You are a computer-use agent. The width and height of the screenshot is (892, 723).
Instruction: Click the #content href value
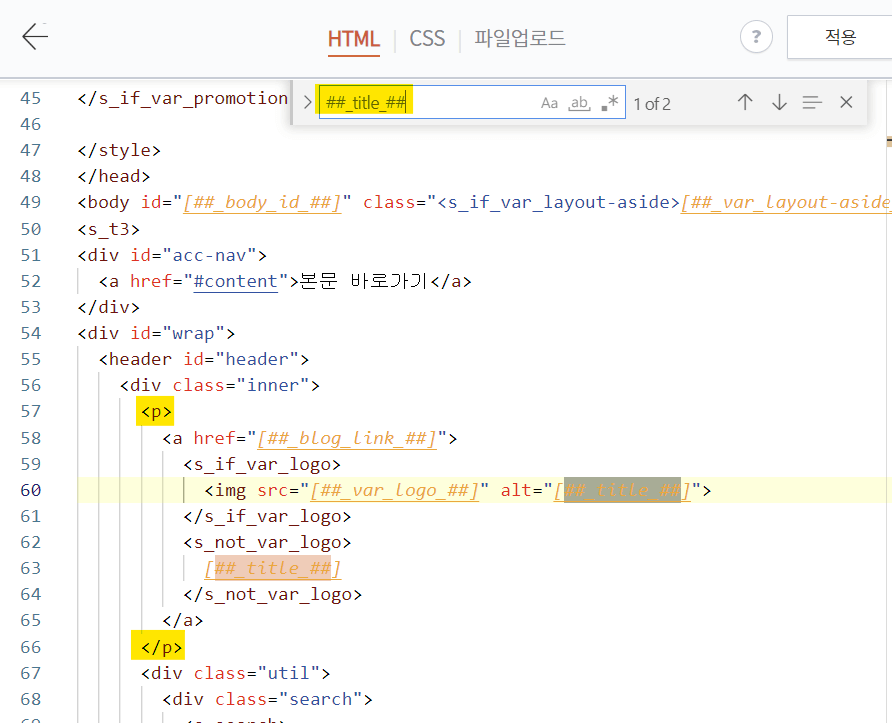[x=235, y=281]
